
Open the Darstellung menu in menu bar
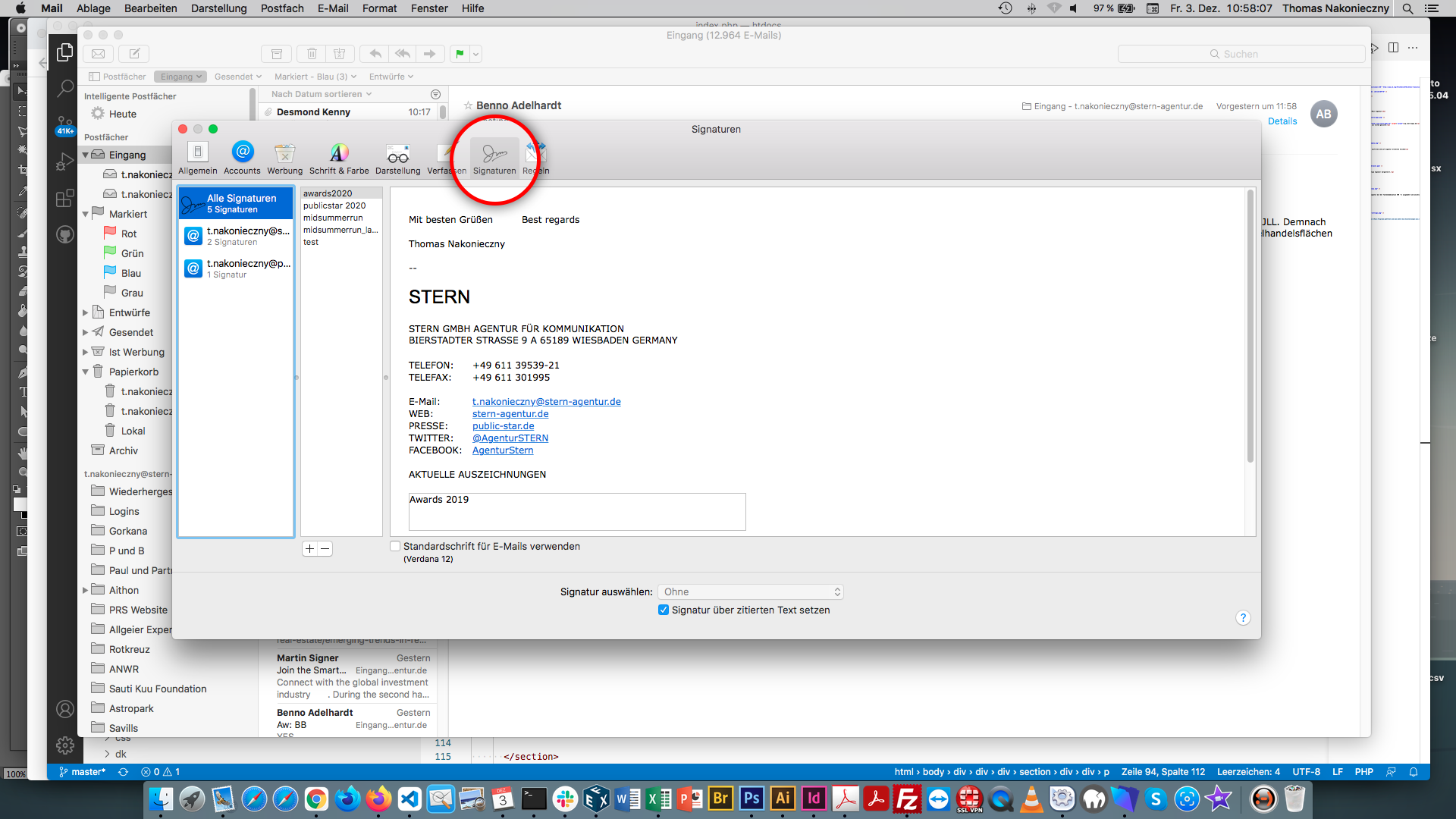pyautogui.click(x=218, y=8)
